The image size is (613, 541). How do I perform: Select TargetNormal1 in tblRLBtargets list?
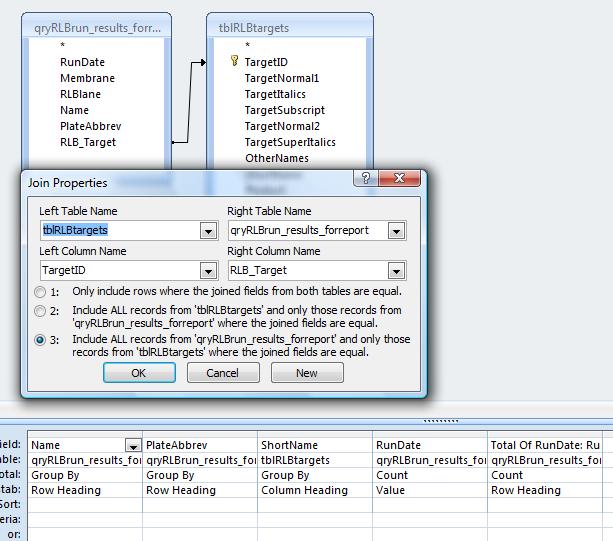281,78
